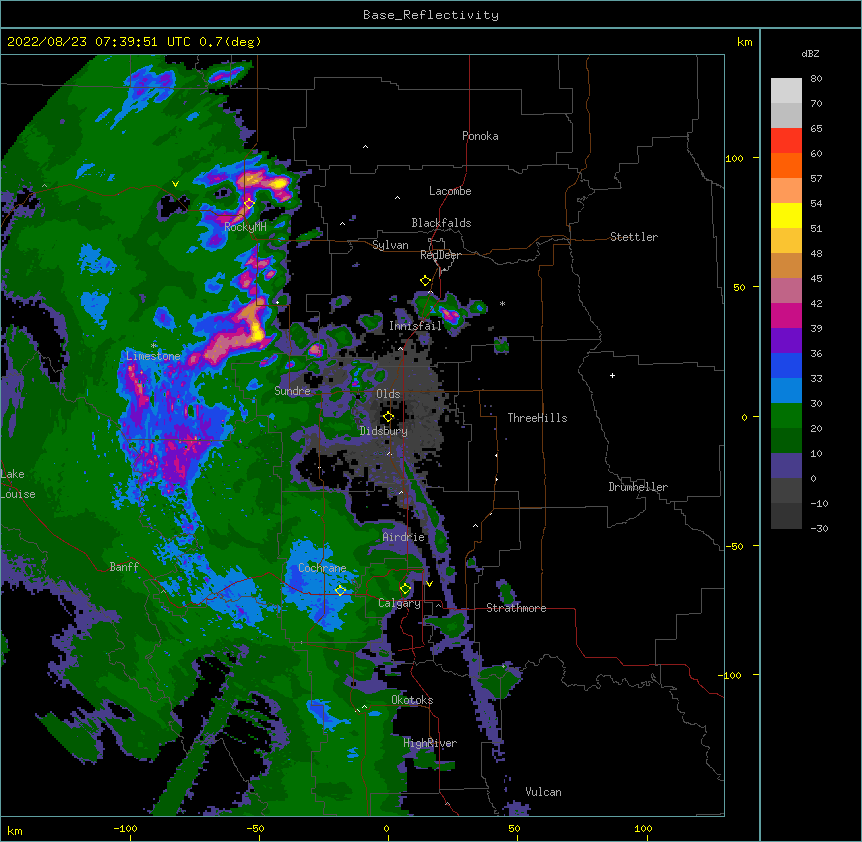Click the Lake Louise label

pos(18,484)
